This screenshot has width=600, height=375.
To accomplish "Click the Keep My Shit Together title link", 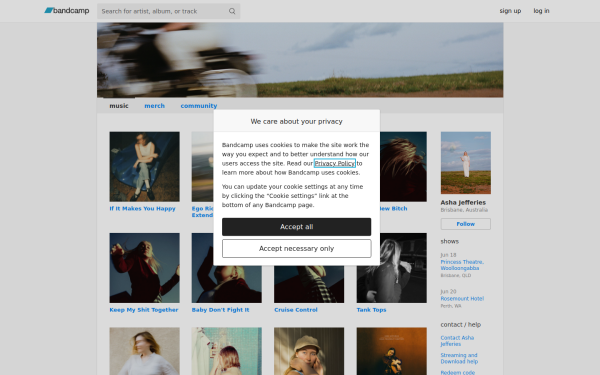I will (x=144, y=310).
